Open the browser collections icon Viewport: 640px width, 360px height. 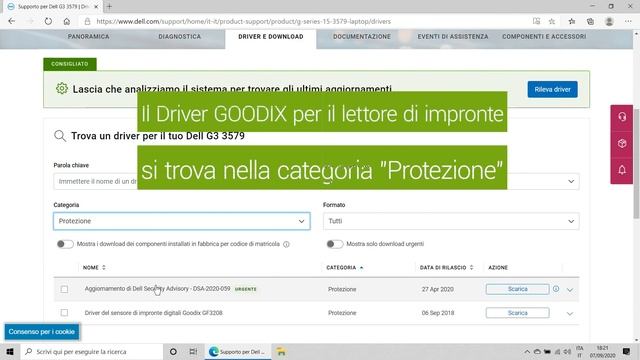(x=590, y=21)
